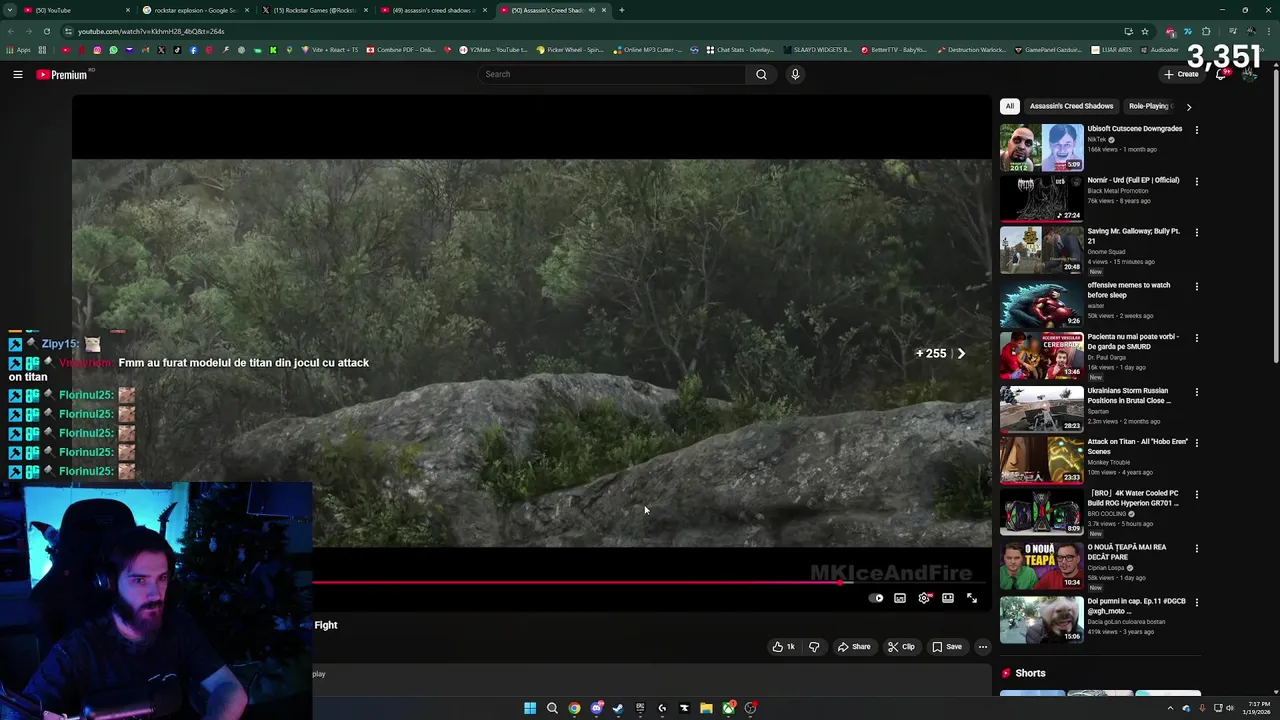Open Apps bookmarks shortcut
The width and height of the screenshot is (1280, 720).
19,50
